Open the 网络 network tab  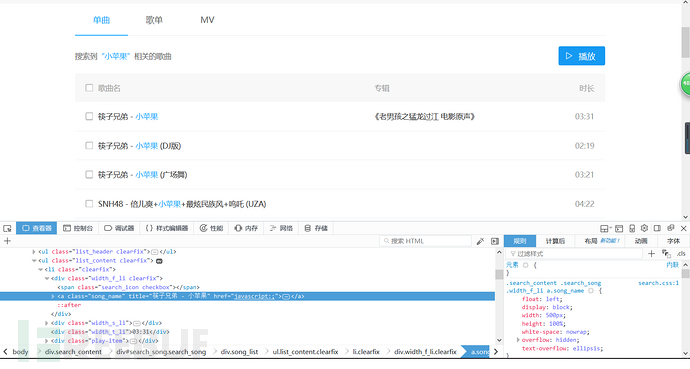pos(281,228)
